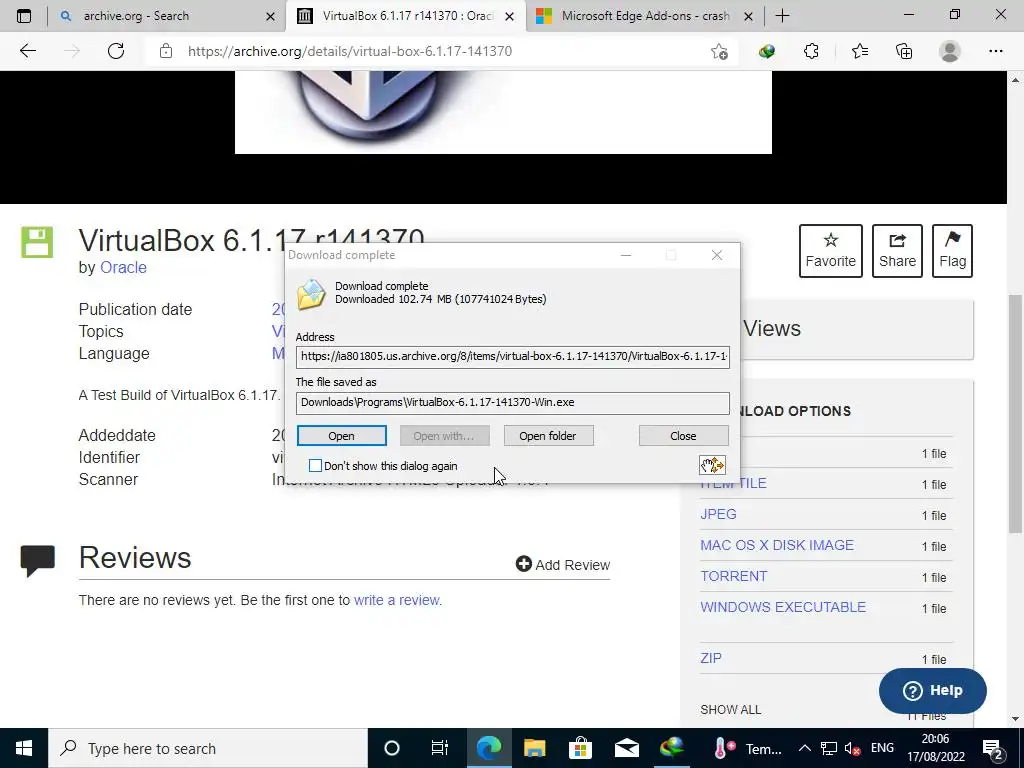Open Microsoft Store from taskbar
This screenshot has width=1024, height=768.
(580, 748)
